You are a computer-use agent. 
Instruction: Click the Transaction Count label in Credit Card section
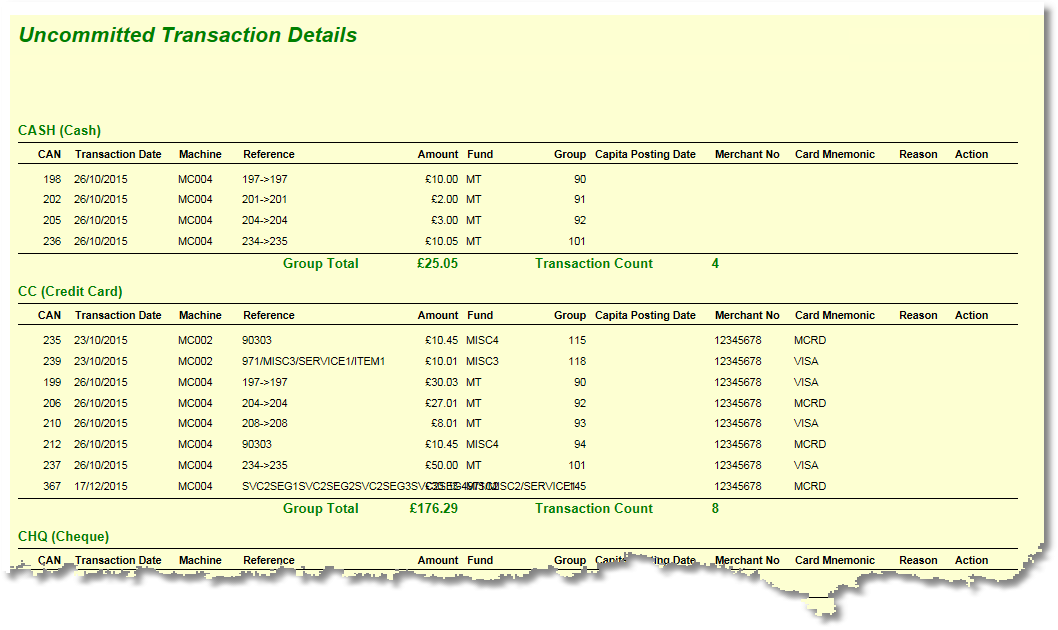[x=593, y=508]
